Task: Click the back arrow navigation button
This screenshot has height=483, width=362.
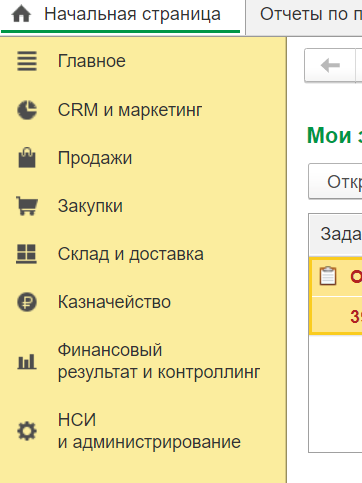Action: point(330,65)
